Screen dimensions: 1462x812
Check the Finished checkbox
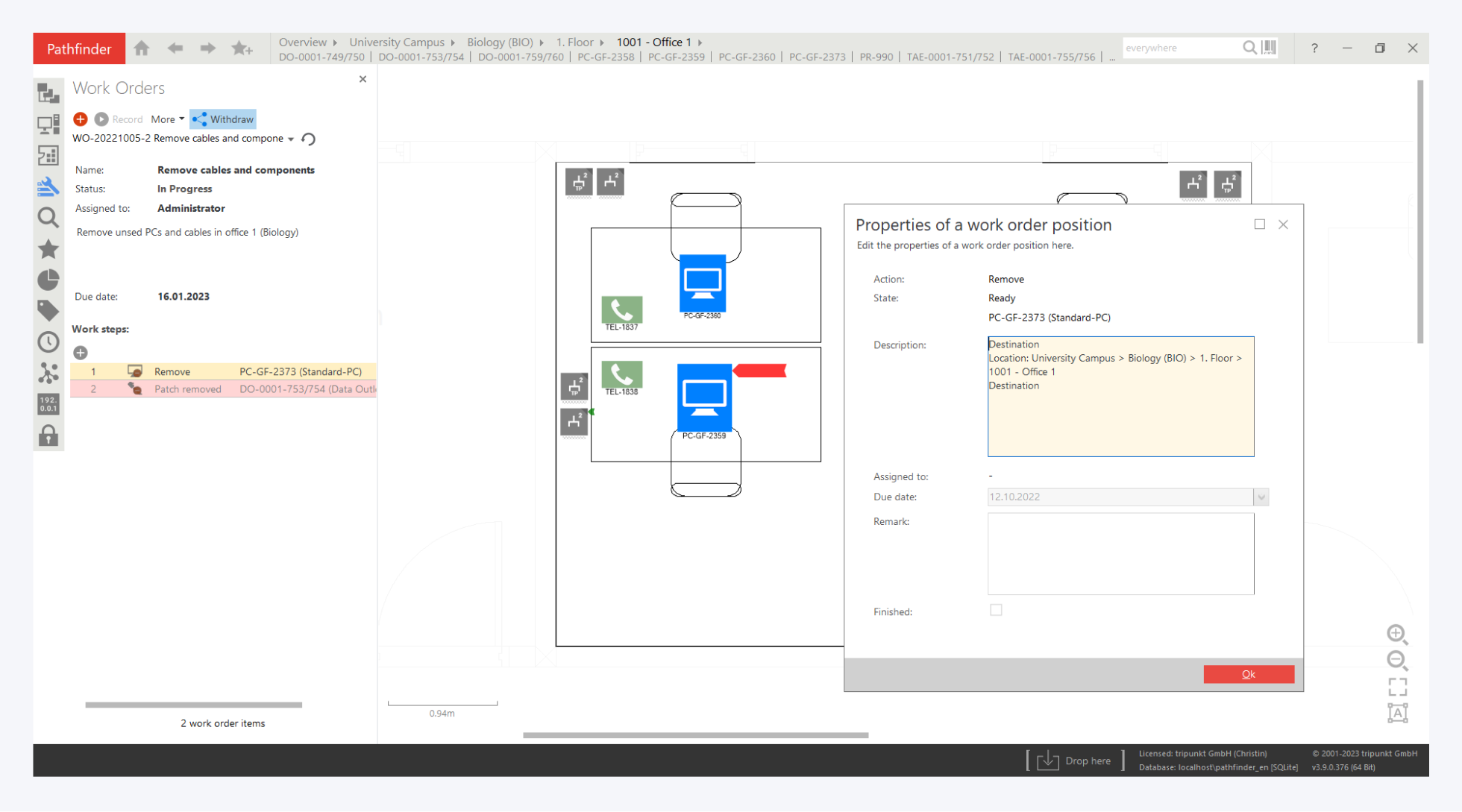point(996,610)
